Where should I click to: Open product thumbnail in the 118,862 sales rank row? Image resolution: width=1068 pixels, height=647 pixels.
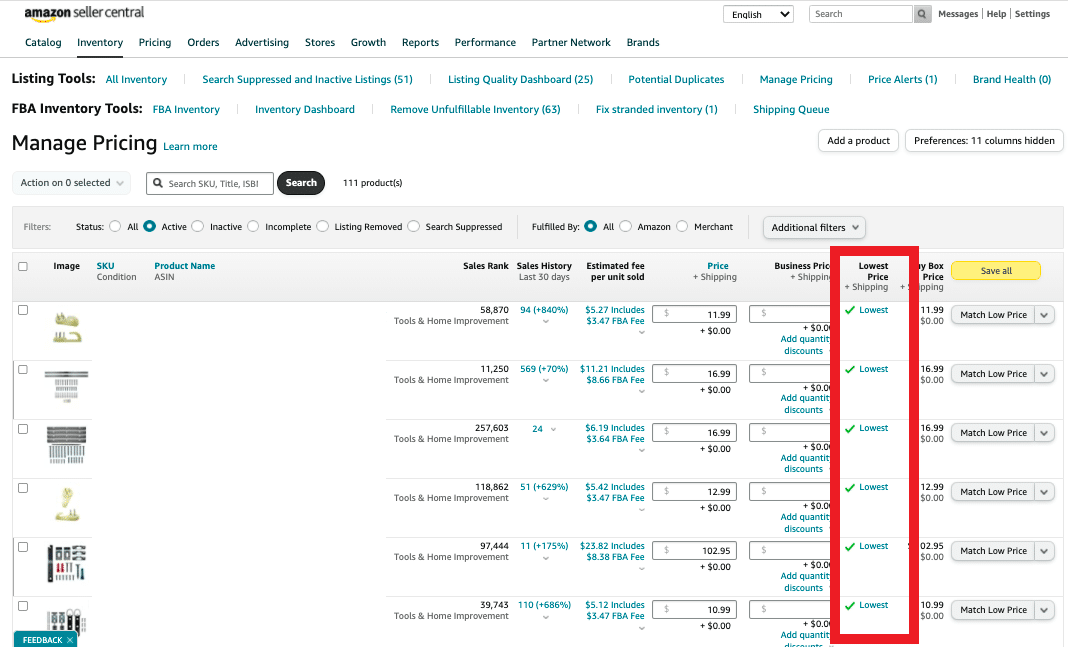click(x=67, y=504)
